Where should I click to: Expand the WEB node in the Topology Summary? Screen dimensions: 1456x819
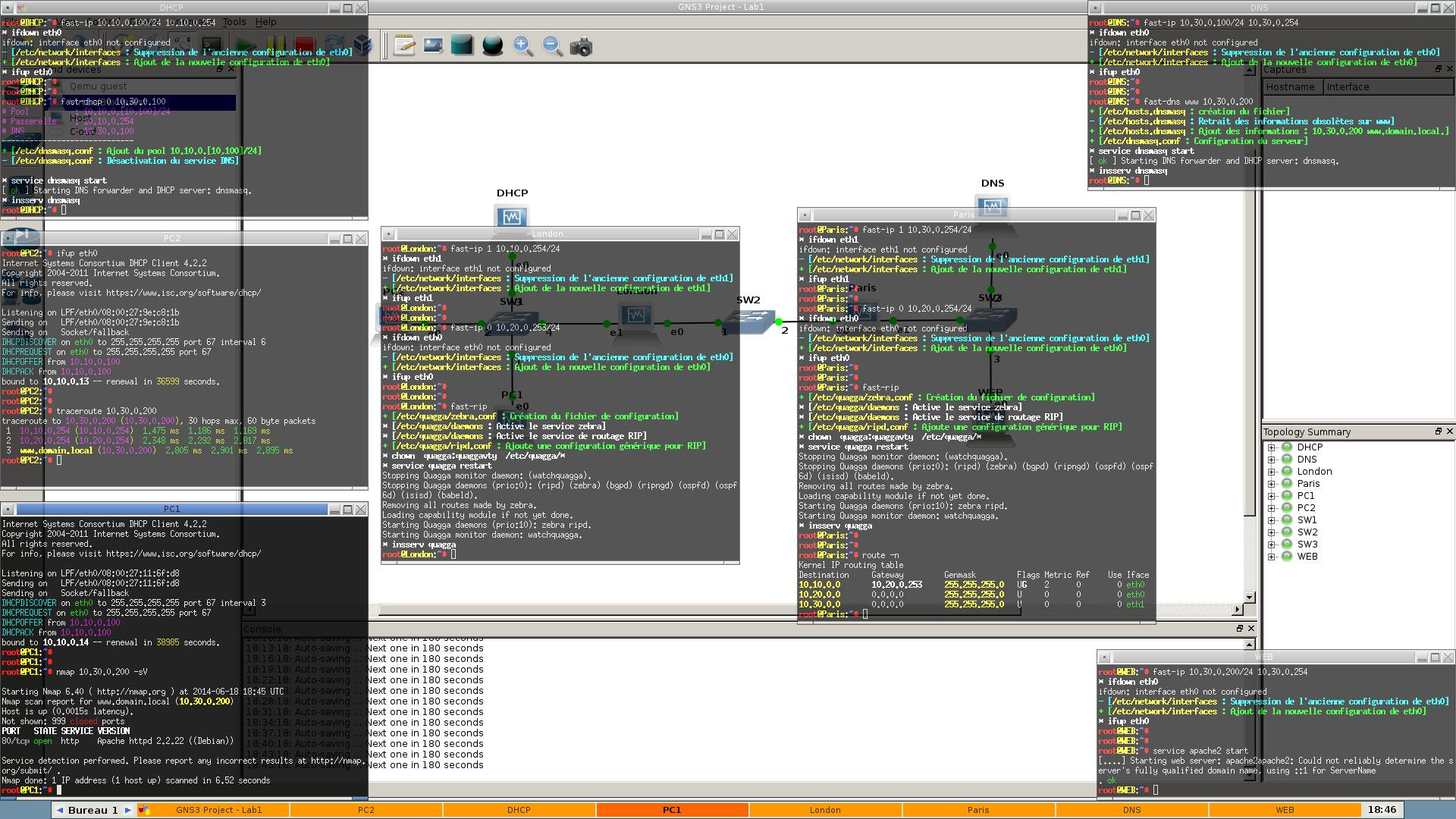(1272, 557)
